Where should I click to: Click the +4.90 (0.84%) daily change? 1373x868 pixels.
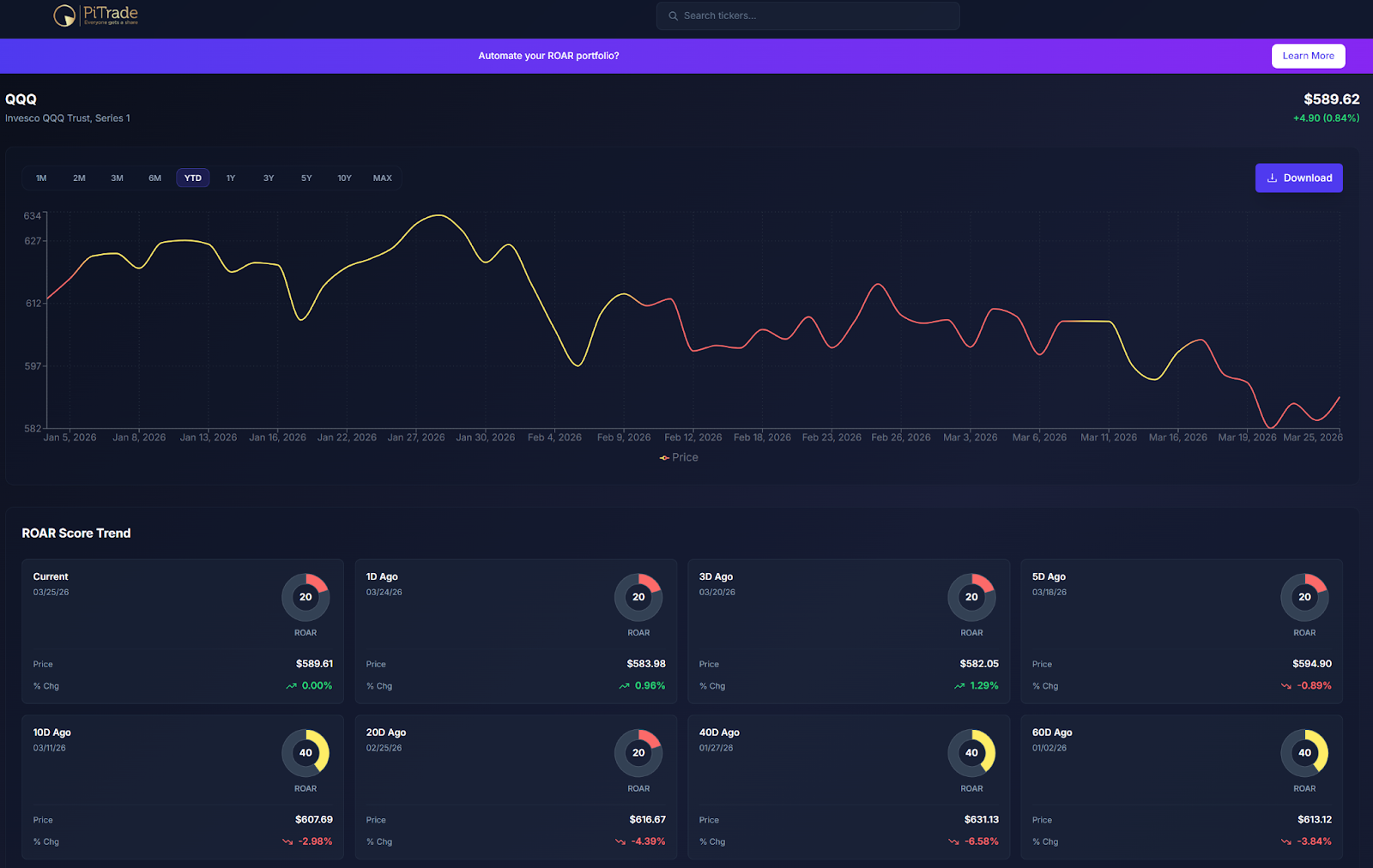click(1327, 118)
